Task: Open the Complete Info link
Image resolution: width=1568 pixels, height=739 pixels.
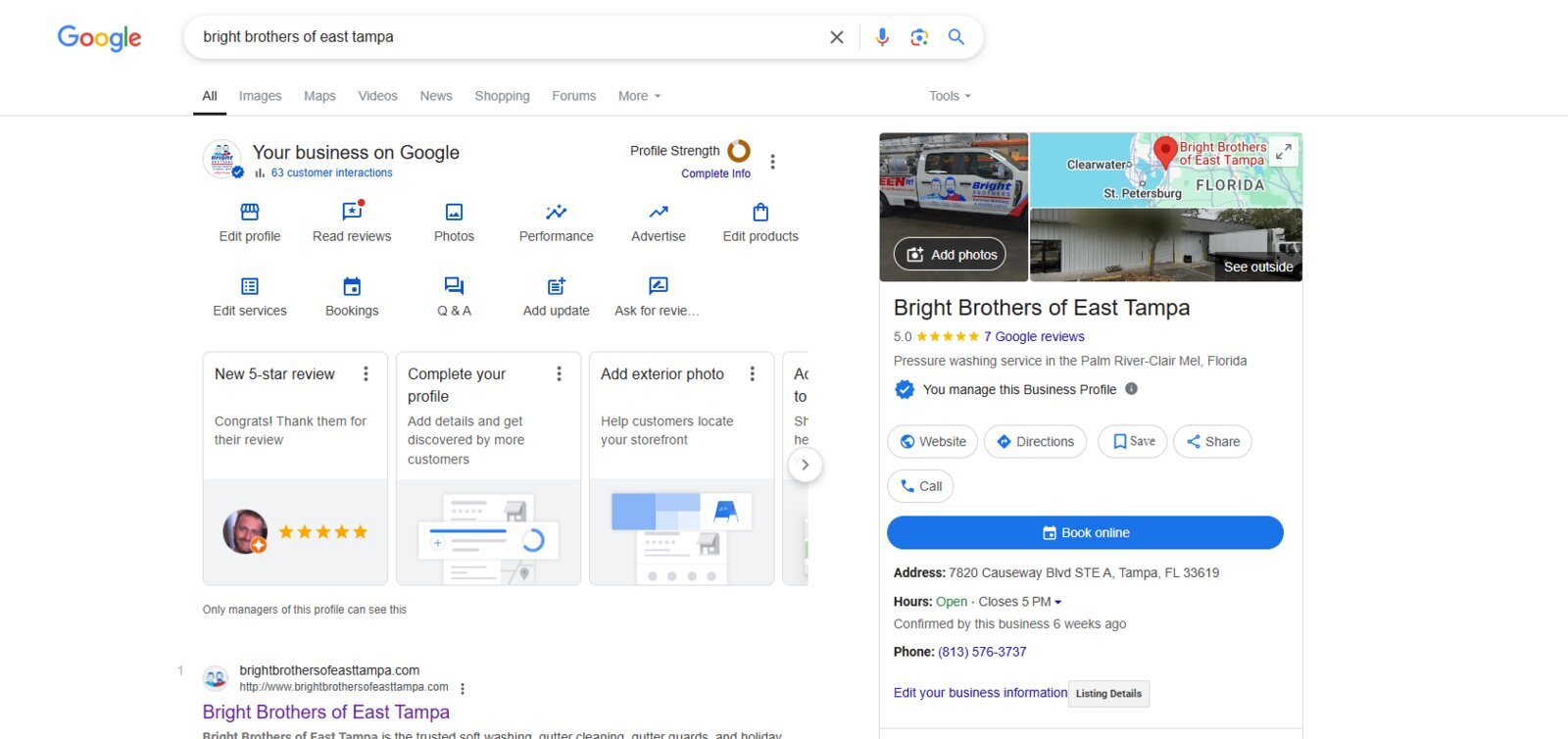Action: pyautogui.click(x=715, y=173)
